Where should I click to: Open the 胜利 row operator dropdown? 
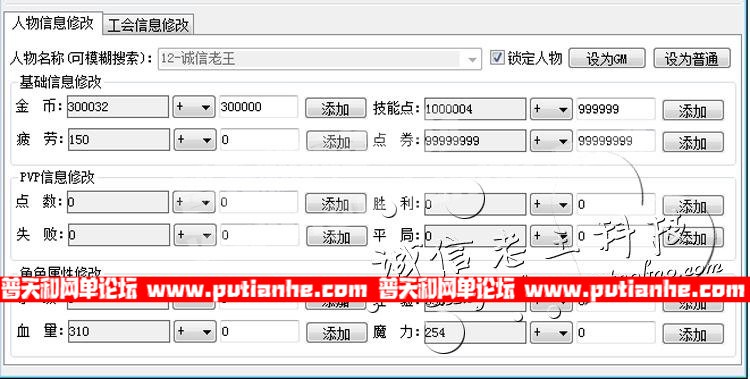tap(551, 204)
